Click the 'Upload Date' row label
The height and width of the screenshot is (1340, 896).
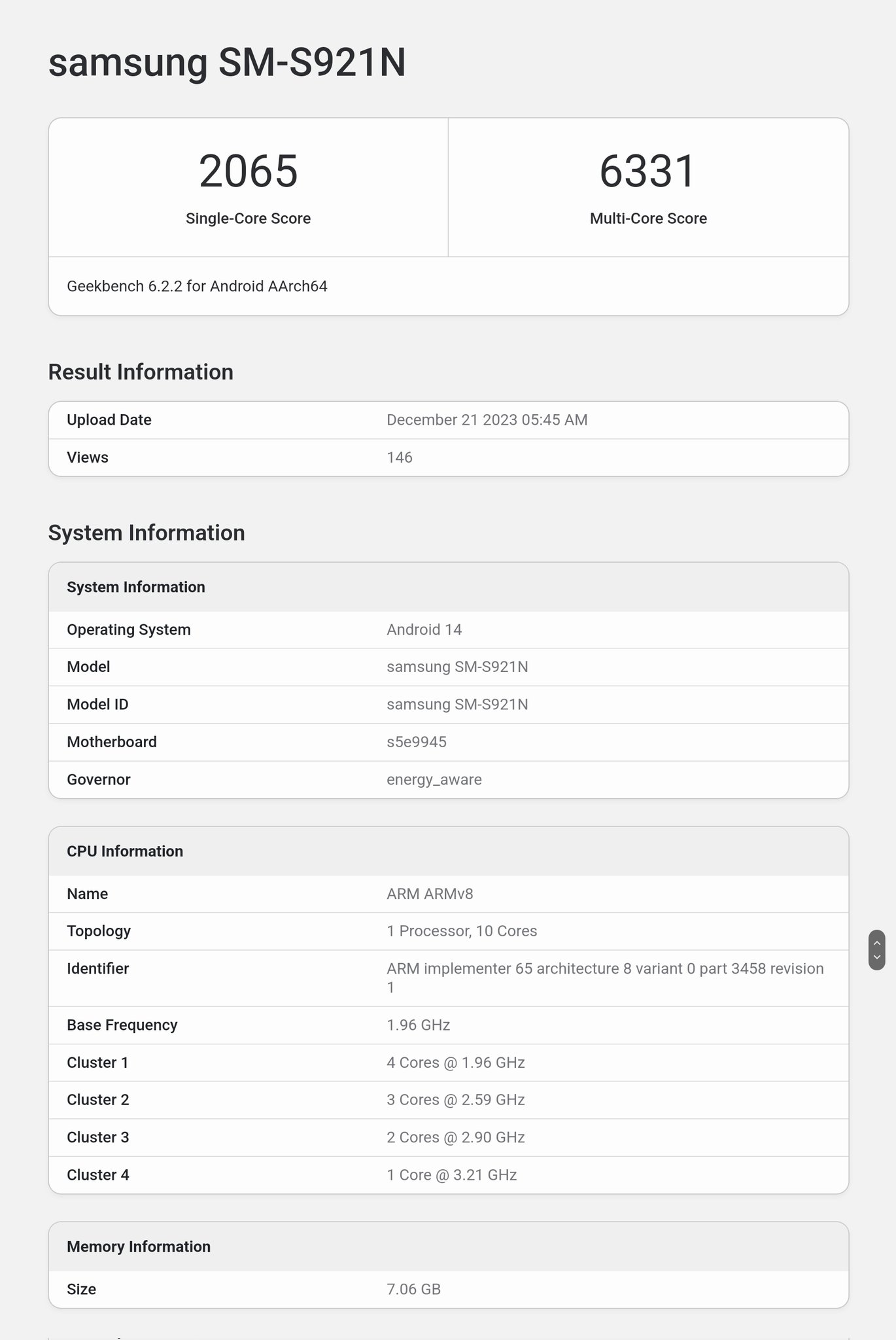pyautogui.click(x=109, y=420)
